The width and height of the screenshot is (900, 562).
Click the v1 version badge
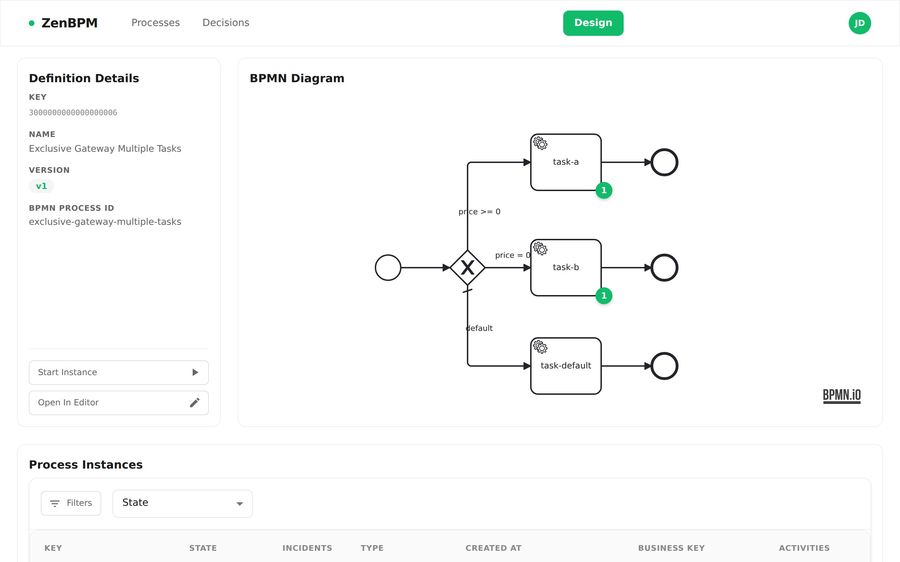(x=41, y=186)
